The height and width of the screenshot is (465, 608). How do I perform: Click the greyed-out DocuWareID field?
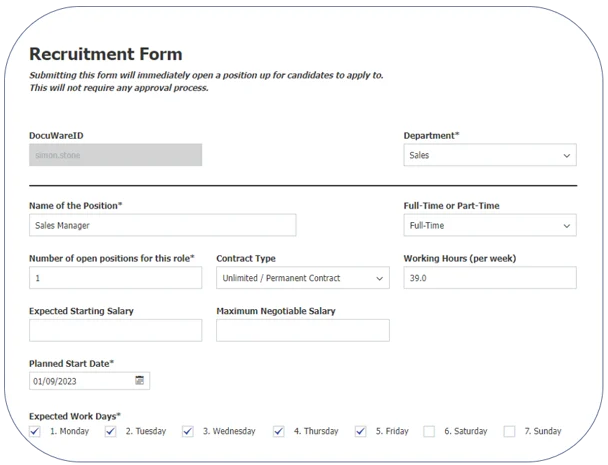[115, 155]
